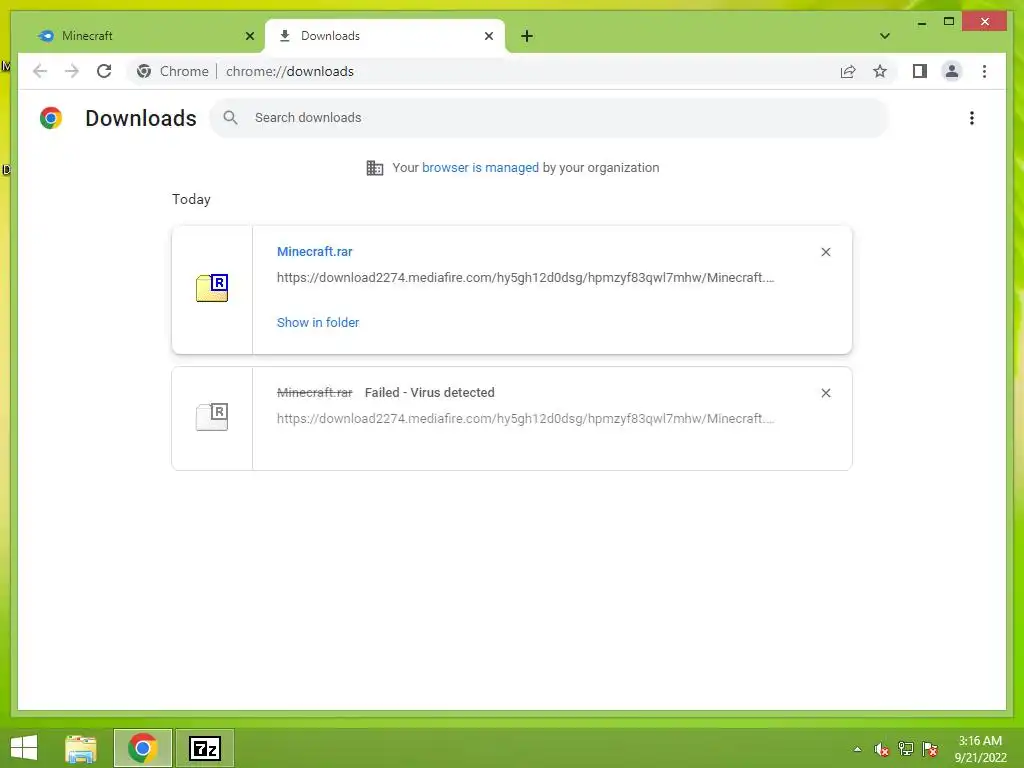
Task: Click the strikethrough Minecraft.rar failed file name
Action: tap(314, 392)
